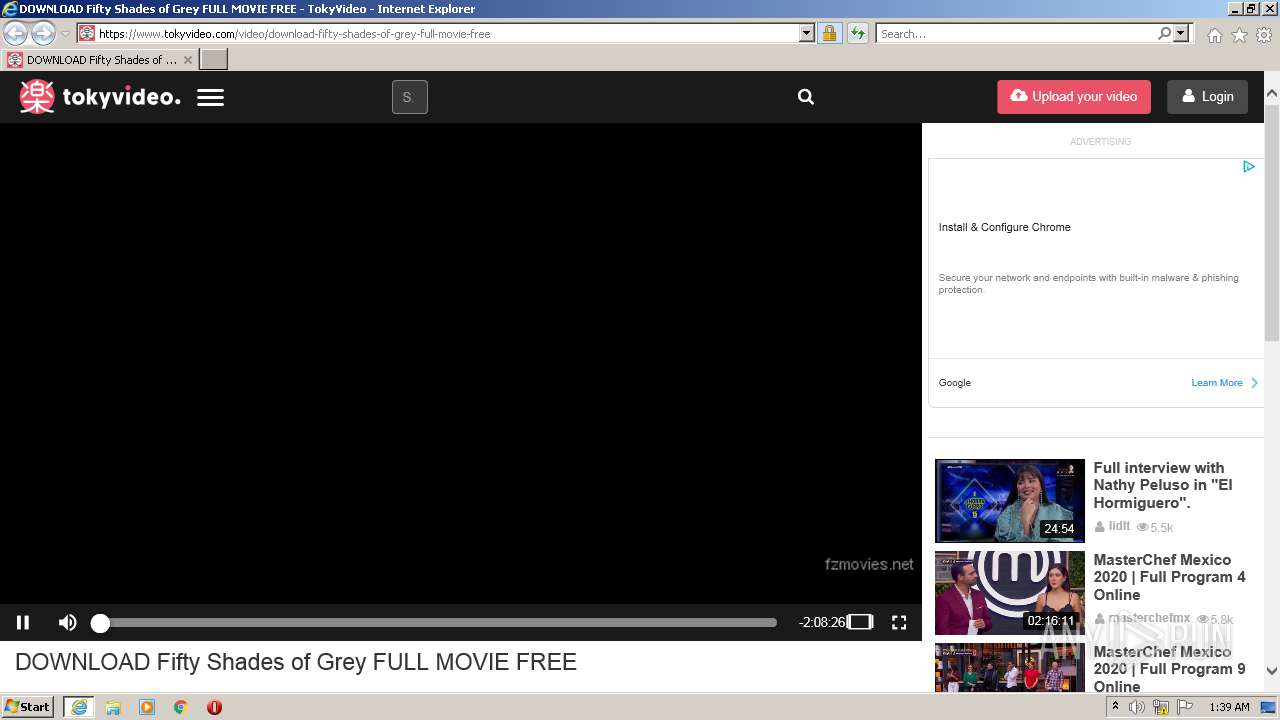Expand the address bar autocomplete dropdown

[x=807, y=33]
